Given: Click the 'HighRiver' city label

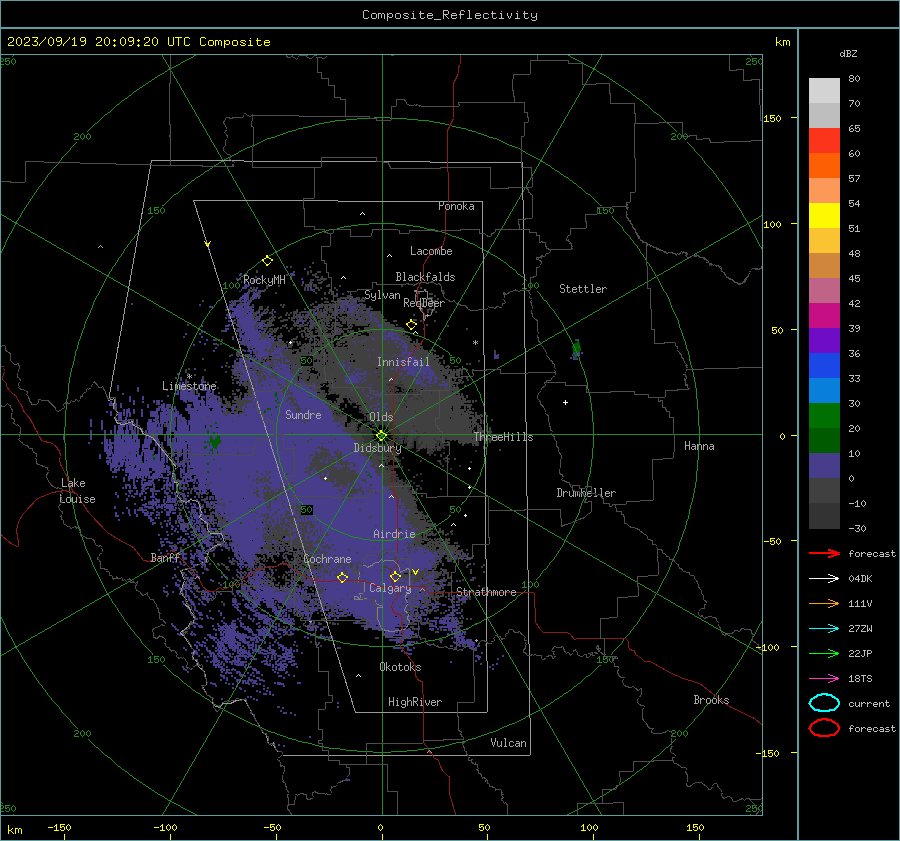Looking at the screenshot, I should tap(415, 702).
